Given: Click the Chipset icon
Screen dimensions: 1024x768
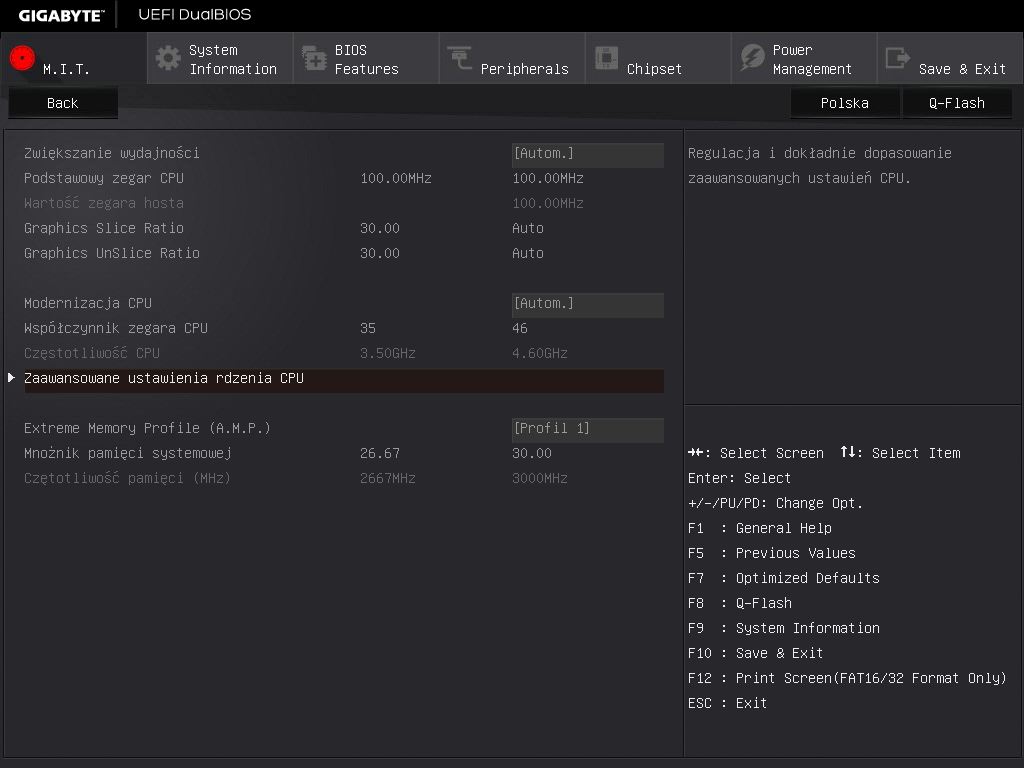Looking at the screenshot, I should pos(606,58).
